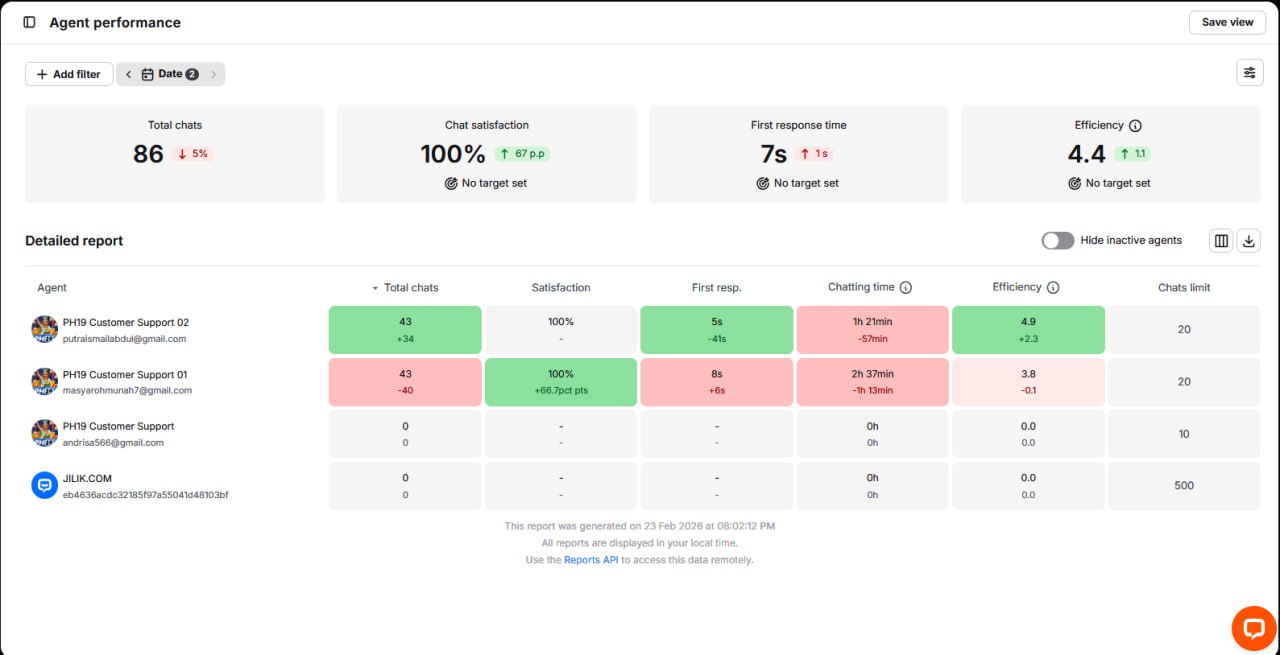Image resolution: width=1280 pixels, height=655 pixels.
Task: Open the Reports API link
Action: click(591, 560)
